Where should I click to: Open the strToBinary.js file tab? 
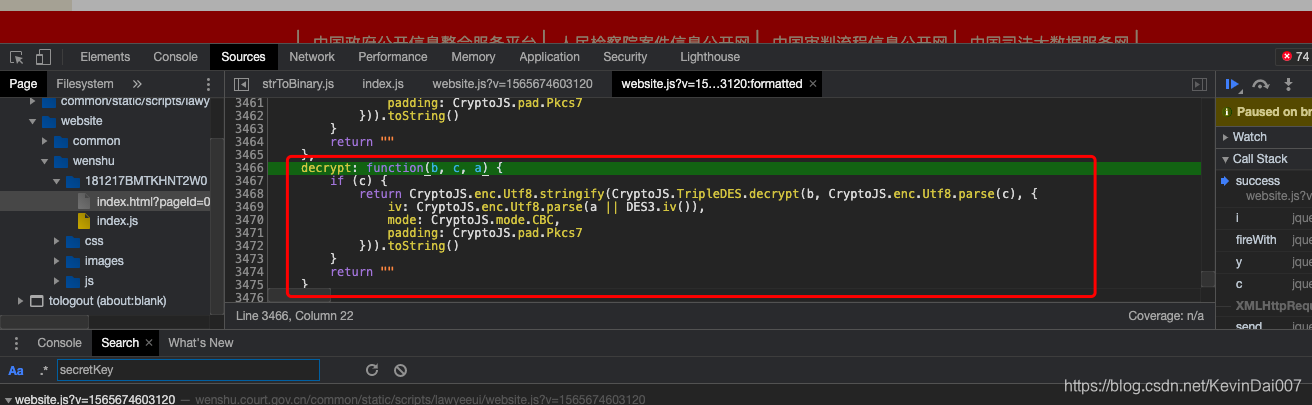point(298,84)
